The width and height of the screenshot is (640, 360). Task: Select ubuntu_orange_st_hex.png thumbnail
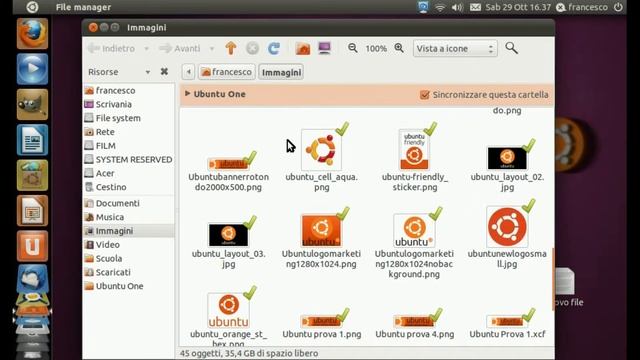click(229, 310)
